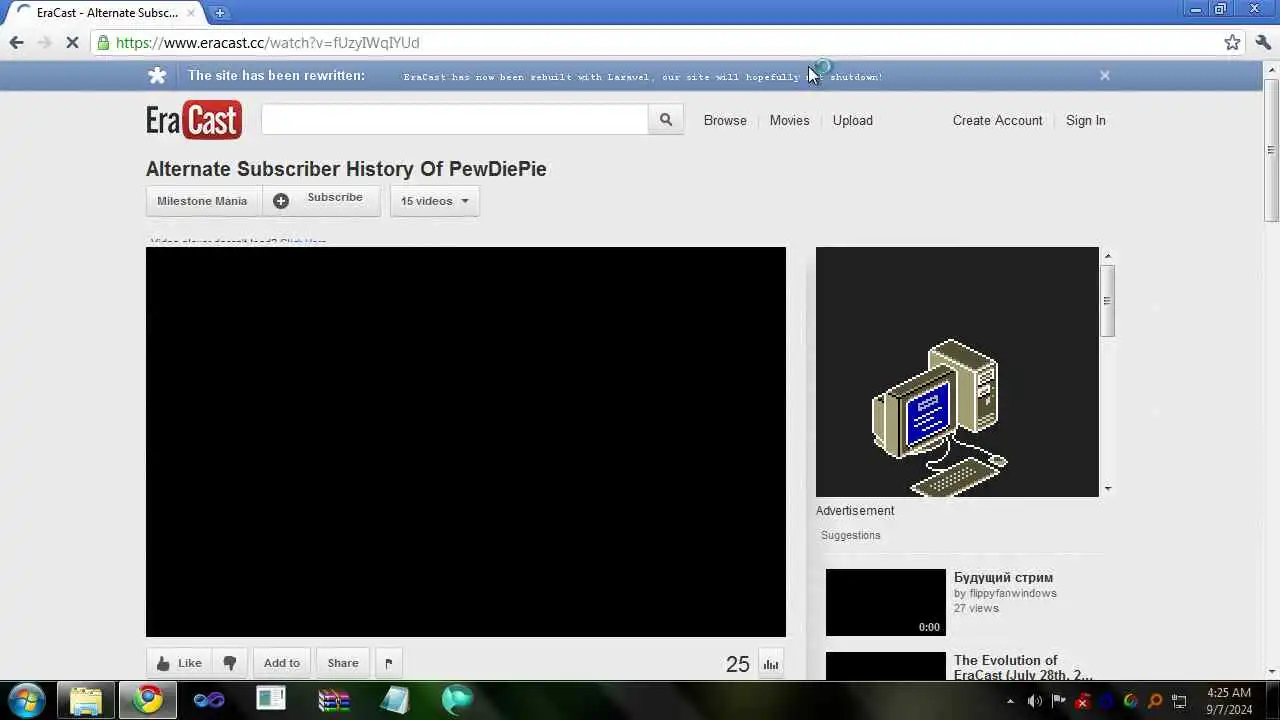1280x720 pixels.
Task: Click the magnifier search button
Action: 666,120
